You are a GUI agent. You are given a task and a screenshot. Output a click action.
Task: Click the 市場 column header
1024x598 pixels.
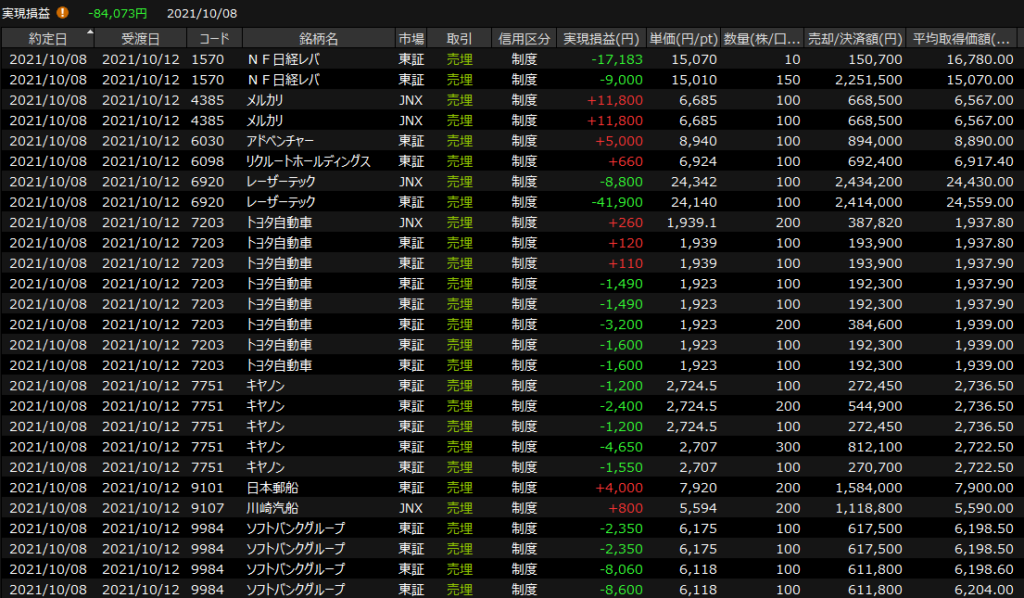(x=410, y=39)
